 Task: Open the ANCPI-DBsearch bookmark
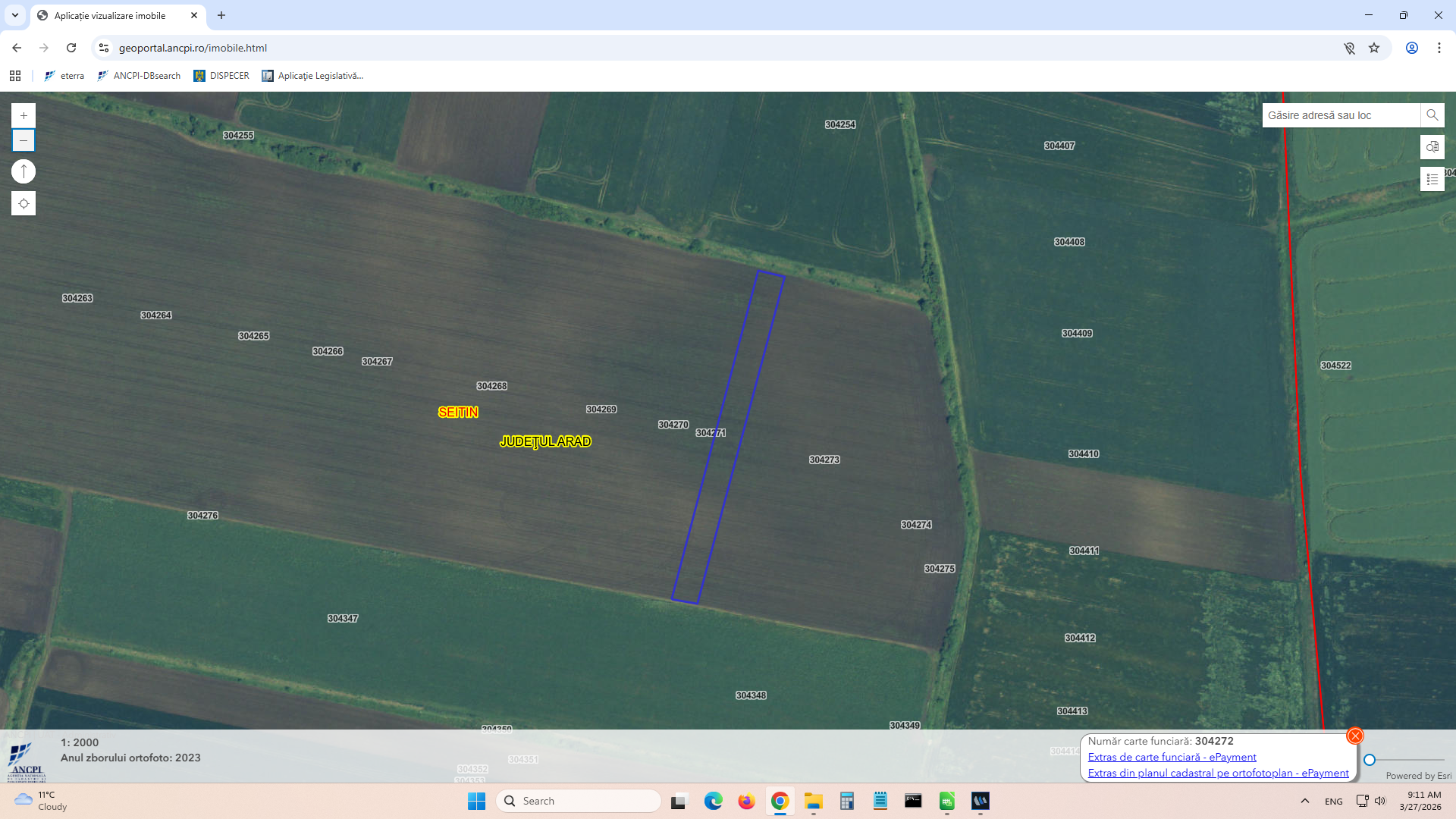pos(140,76)
